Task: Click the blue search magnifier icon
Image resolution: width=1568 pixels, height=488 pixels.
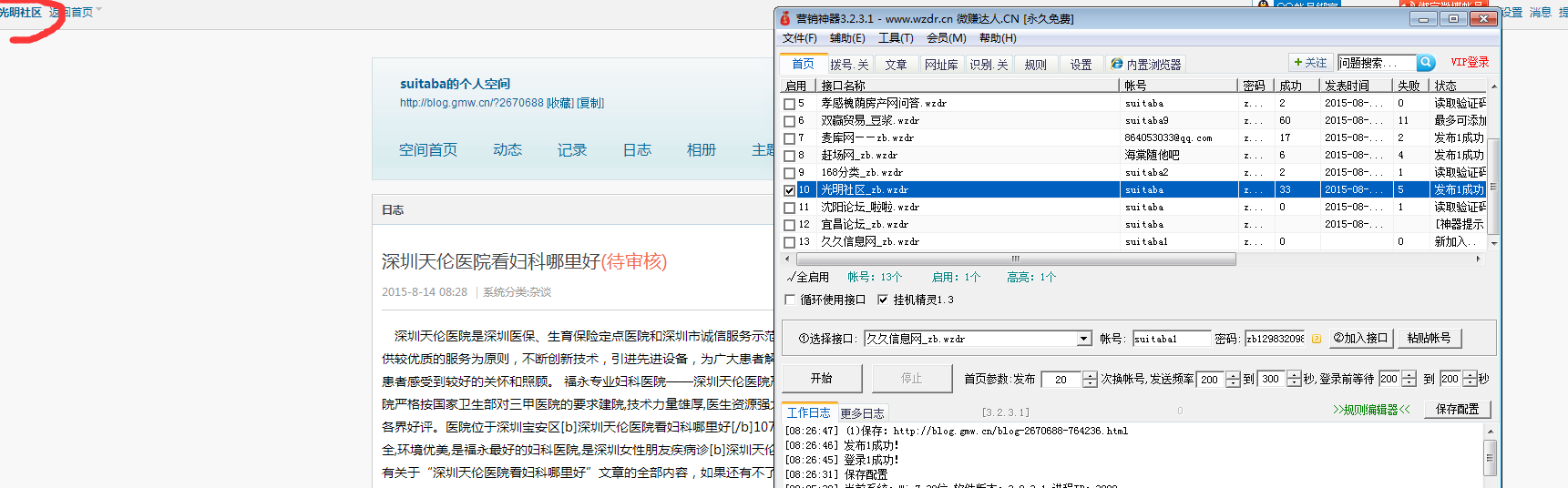Action: (1426, 63)
